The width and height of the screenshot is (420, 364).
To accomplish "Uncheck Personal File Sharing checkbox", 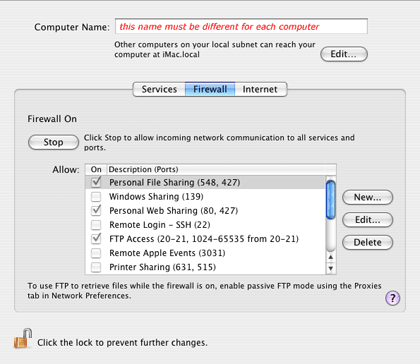I will (96, 182).
